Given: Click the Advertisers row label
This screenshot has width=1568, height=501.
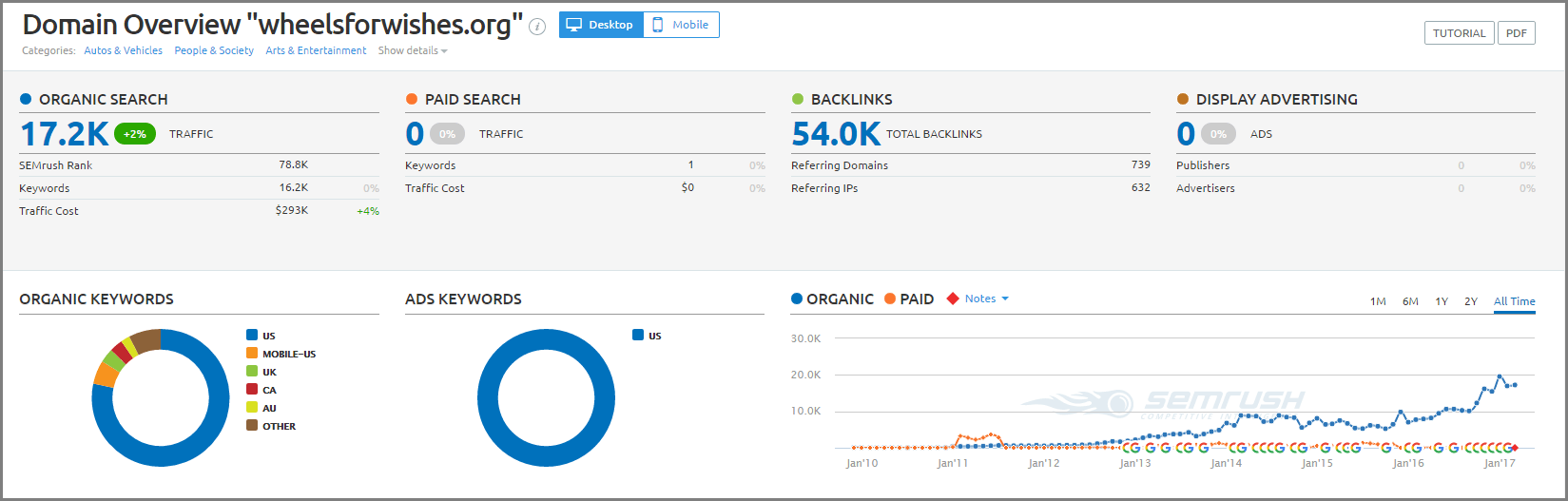Looking at the screenshot, I should [1206, 188].
